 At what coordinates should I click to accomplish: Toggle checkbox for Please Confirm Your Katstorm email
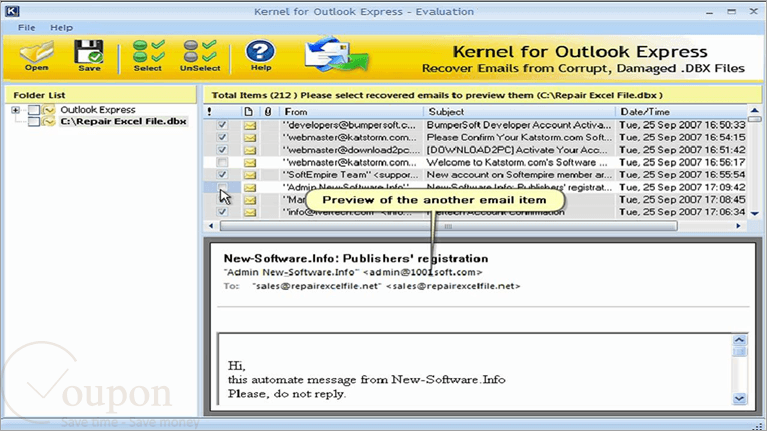pyautogui.click(x=222, y=137)
